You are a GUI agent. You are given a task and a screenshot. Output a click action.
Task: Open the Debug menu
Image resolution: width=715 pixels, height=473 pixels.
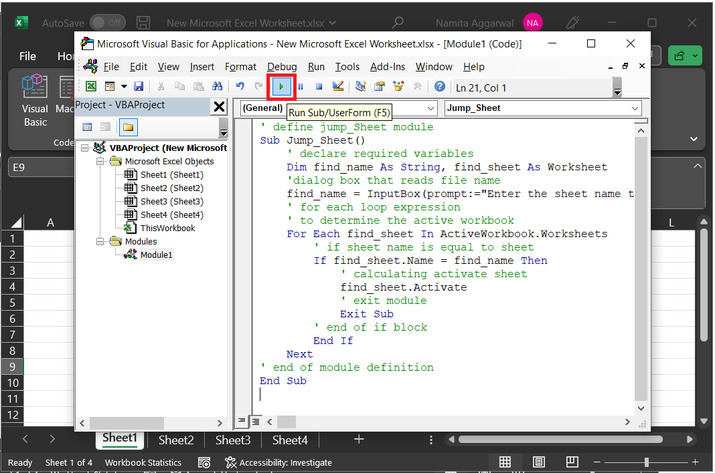pyautogui.click(x=281, y=67)
